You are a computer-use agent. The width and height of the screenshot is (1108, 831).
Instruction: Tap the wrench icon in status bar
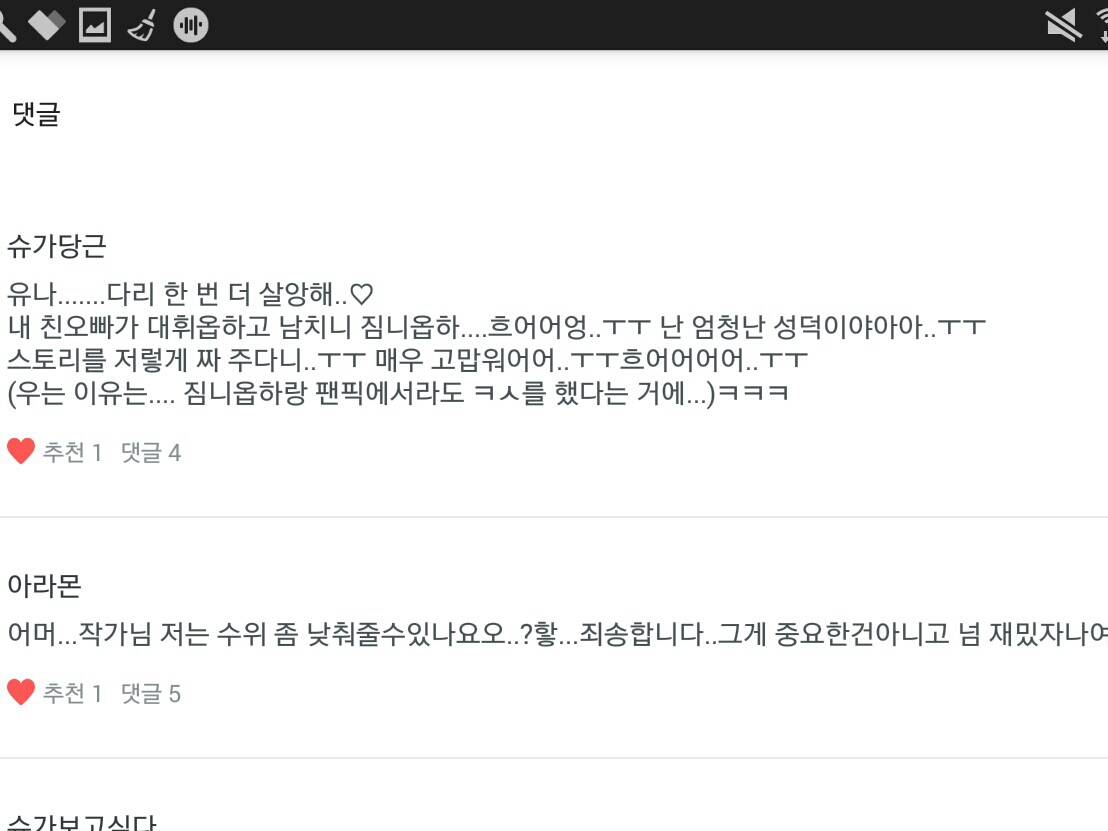coord(6,25)
